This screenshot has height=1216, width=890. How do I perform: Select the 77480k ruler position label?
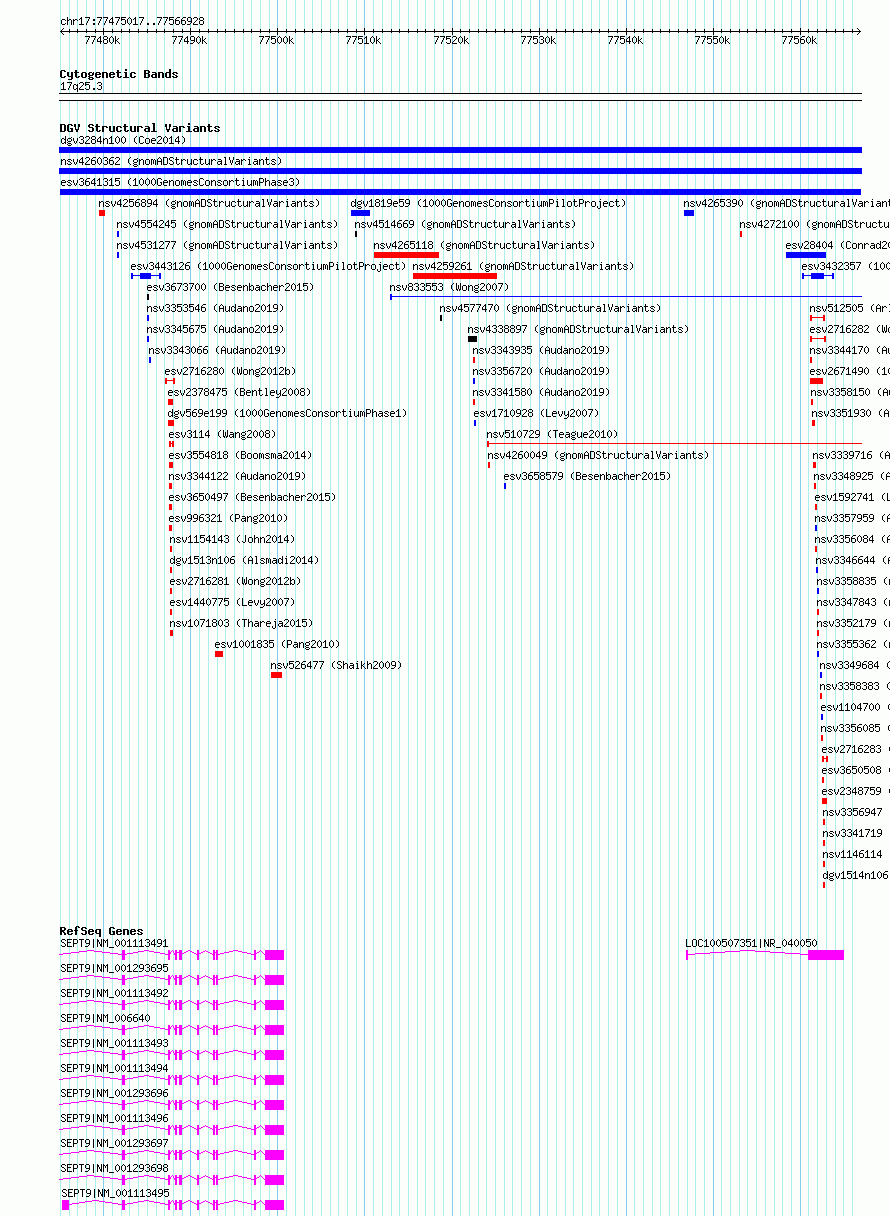pos(102,40)
